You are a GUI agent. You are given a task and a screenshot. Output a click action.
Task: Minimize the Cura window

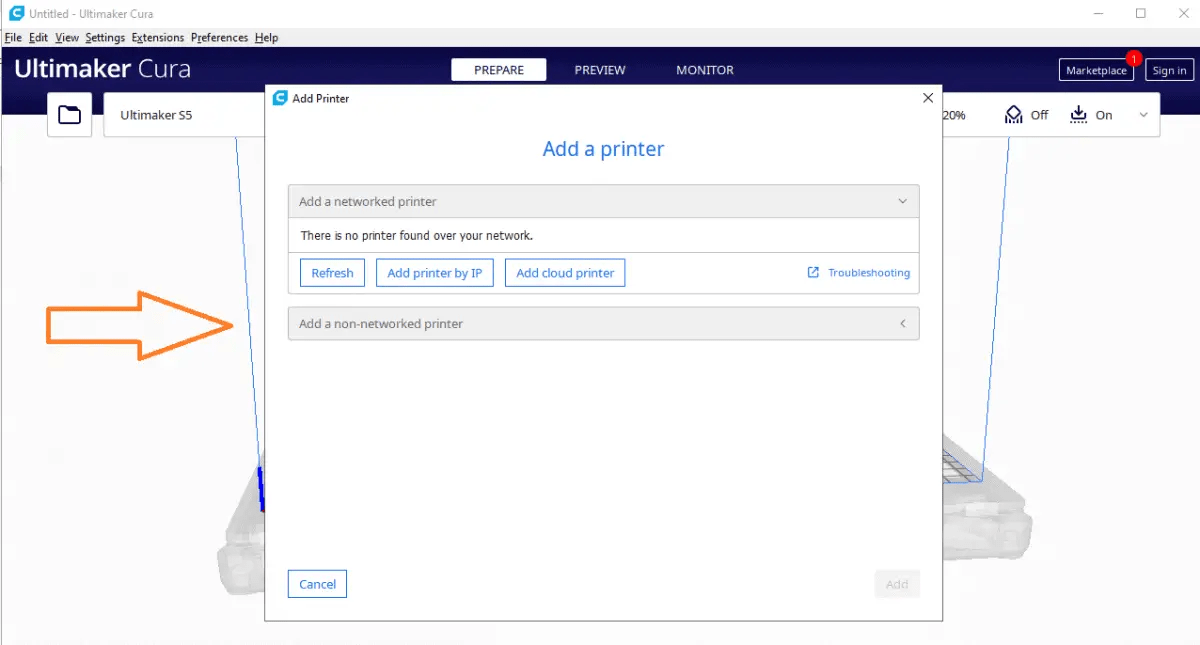(x=1097, y=14)
